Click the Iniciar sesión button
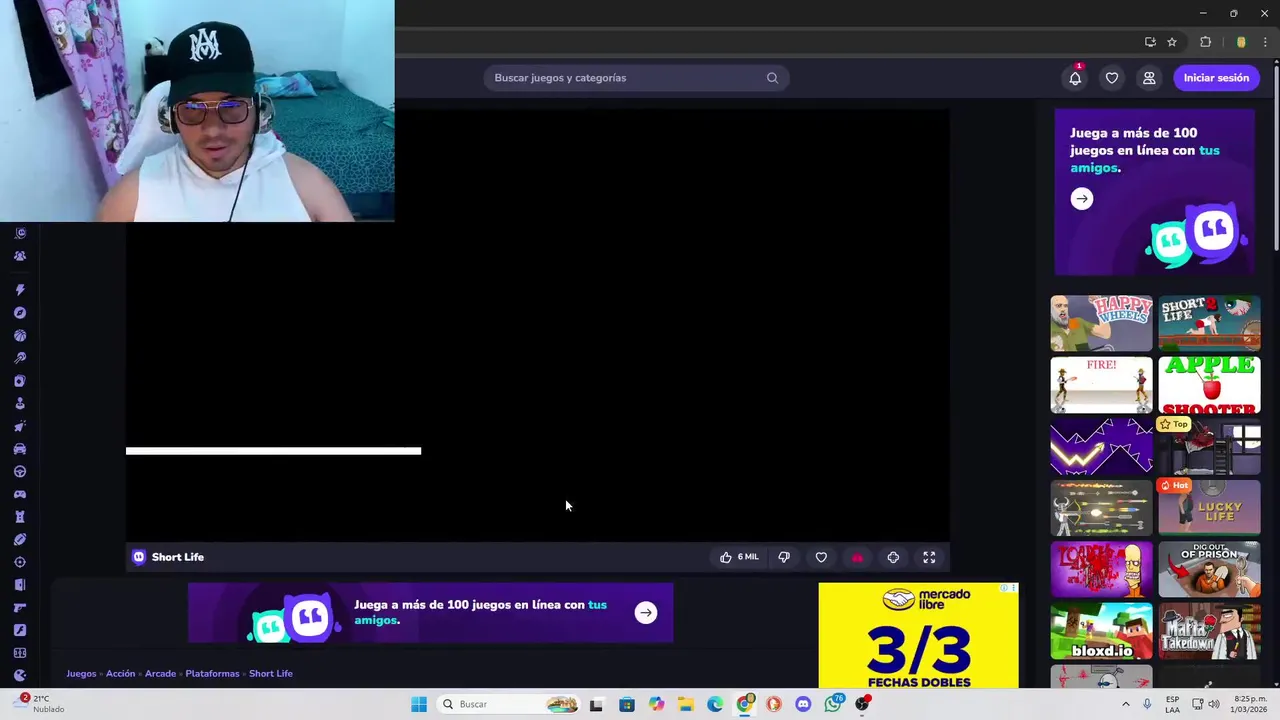This screenshot has height=720, width=1280. click(1216, 78)
